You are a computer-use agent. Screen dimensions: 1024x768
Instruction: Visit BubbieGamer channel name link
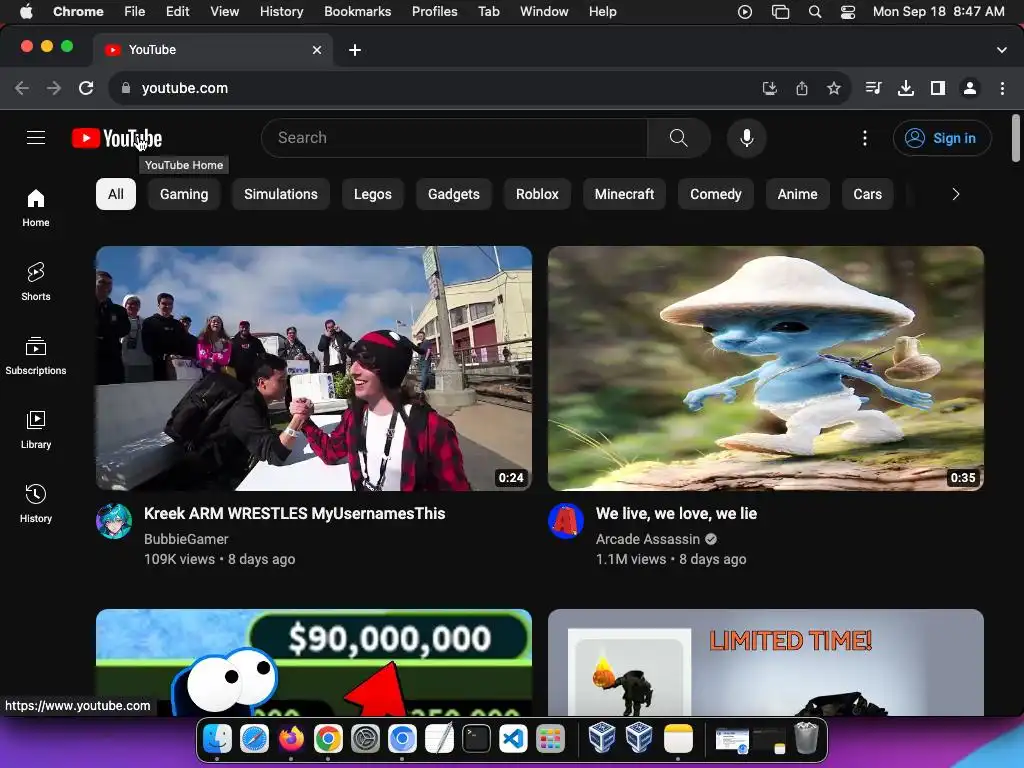(x=186, y=539)
